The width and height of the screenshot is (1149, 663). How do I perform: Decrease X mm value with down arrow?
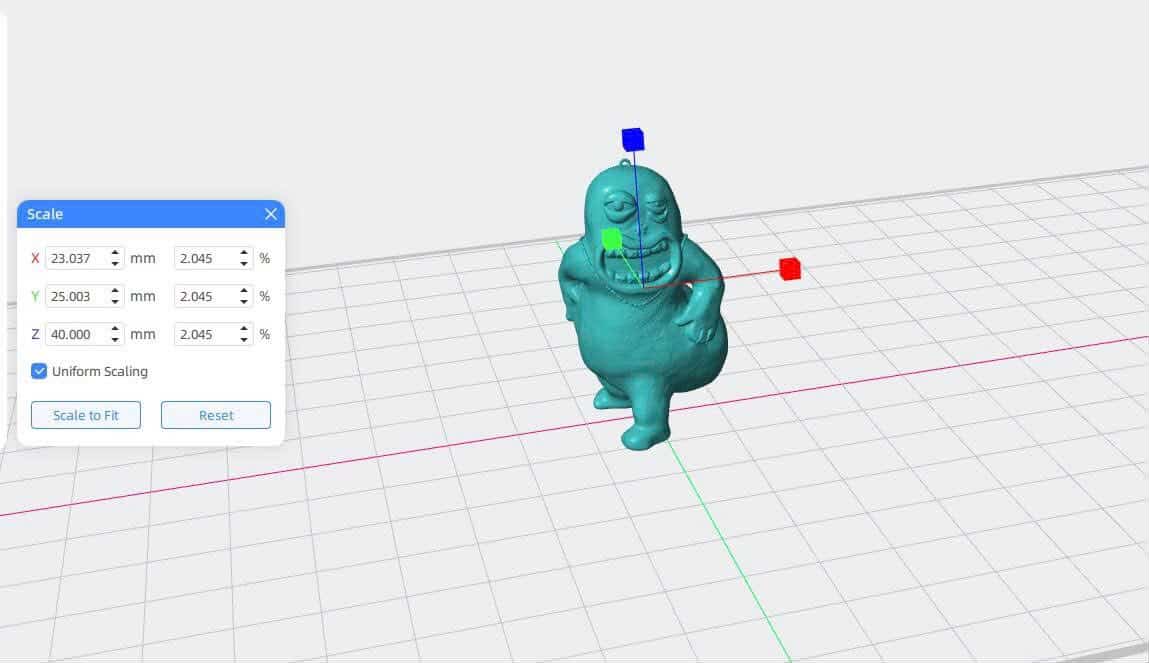(115, 263)
